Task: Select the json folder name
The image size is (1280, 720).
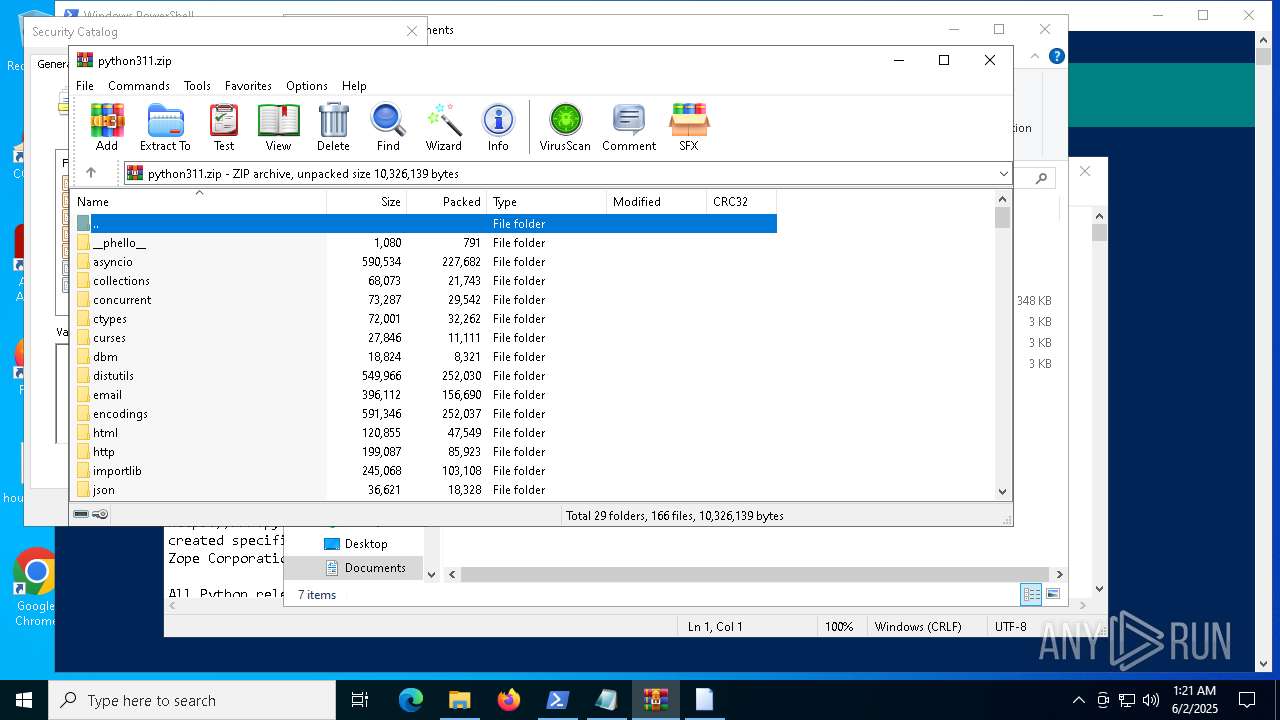Action: tap(104, 490)
